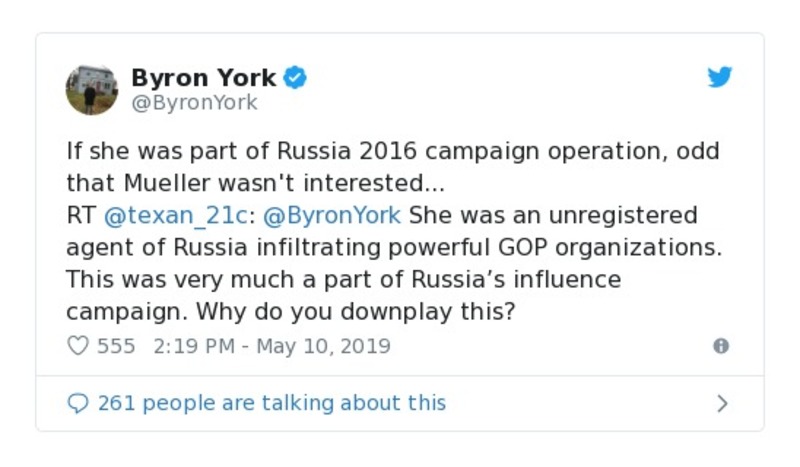Open Byron York's profile picture

click(x=92, y=90)
